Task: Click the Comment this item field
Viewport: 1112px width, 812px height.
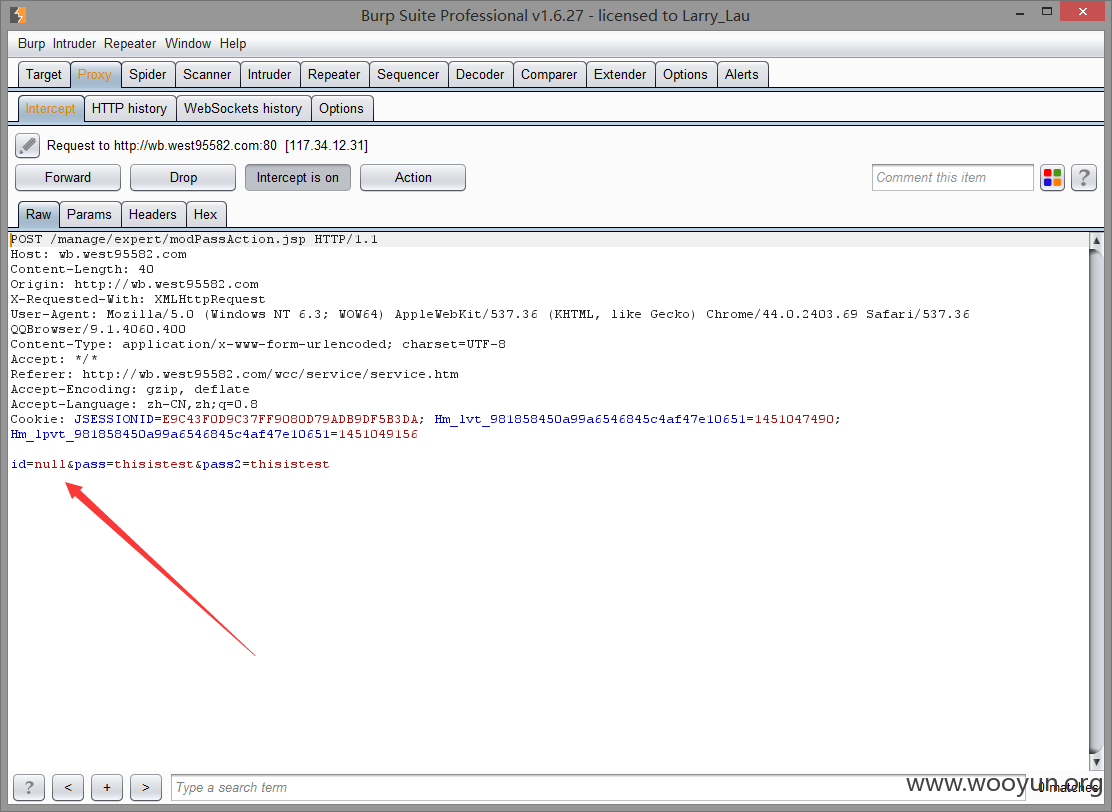Action: click(x=952, y=177)
